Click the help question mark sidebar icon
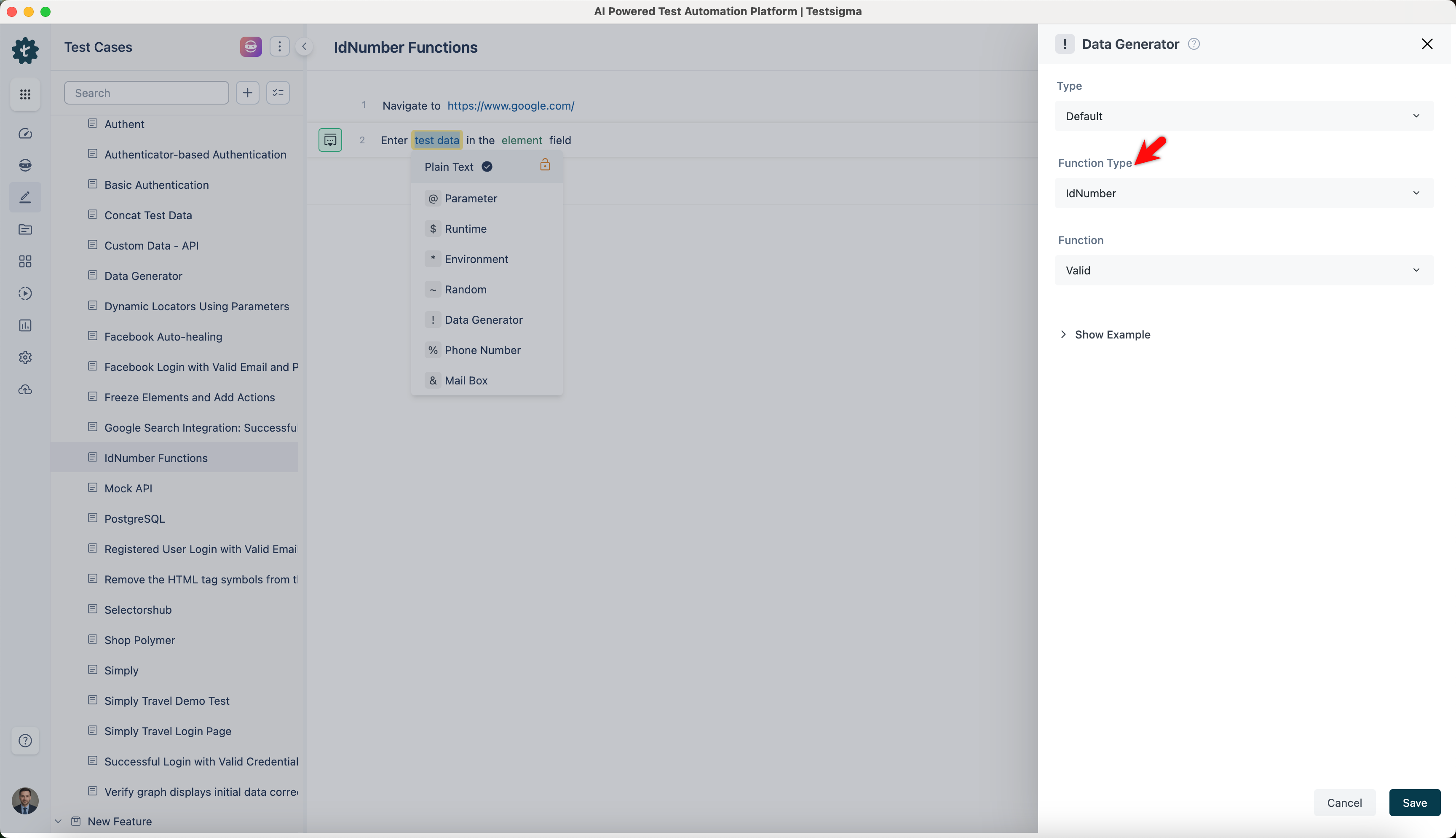This screenshot has height=838, width=1456. click(x=25, y=741)
